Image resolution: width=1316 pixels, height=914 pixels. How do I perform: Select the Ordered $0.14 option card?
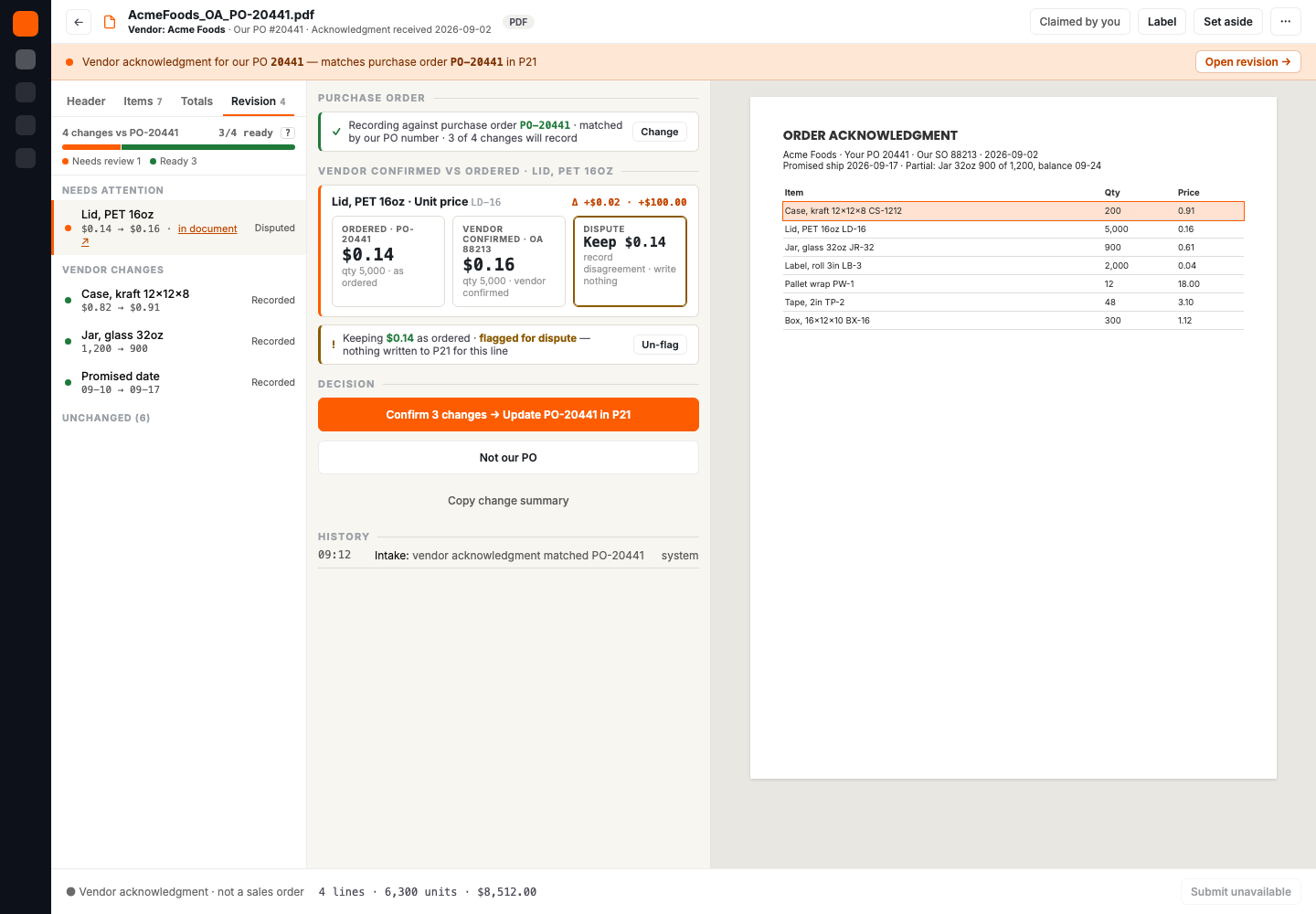point(387,261)
